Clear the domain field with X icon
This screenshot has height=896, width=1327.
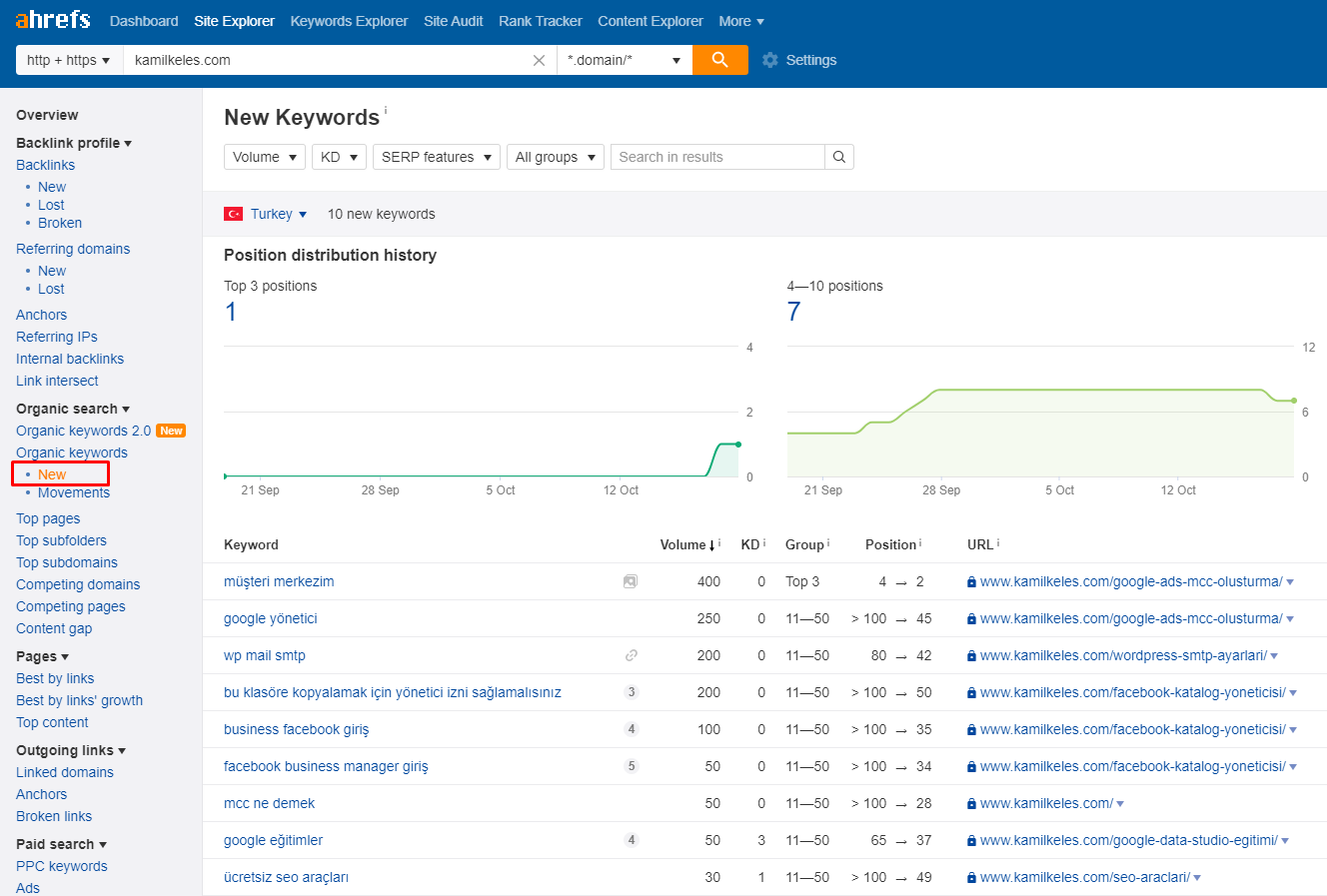click(x=539, y=61)
